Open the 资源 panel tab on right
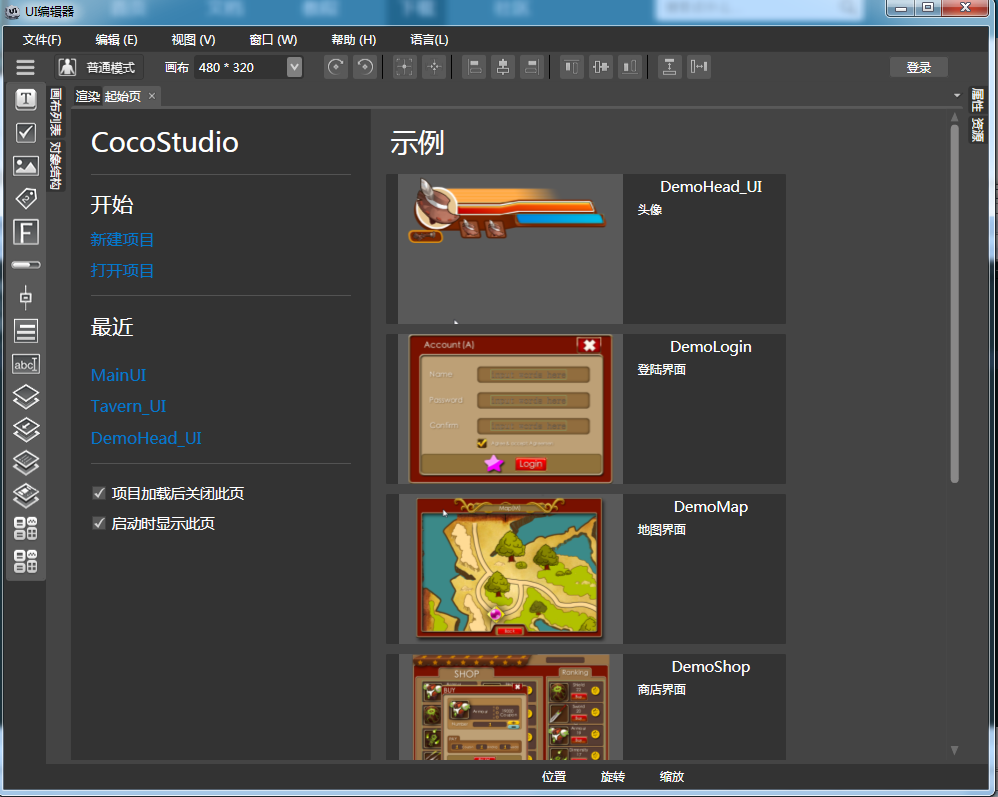Viewport: 998px width, 797px height. click(977, 129)
